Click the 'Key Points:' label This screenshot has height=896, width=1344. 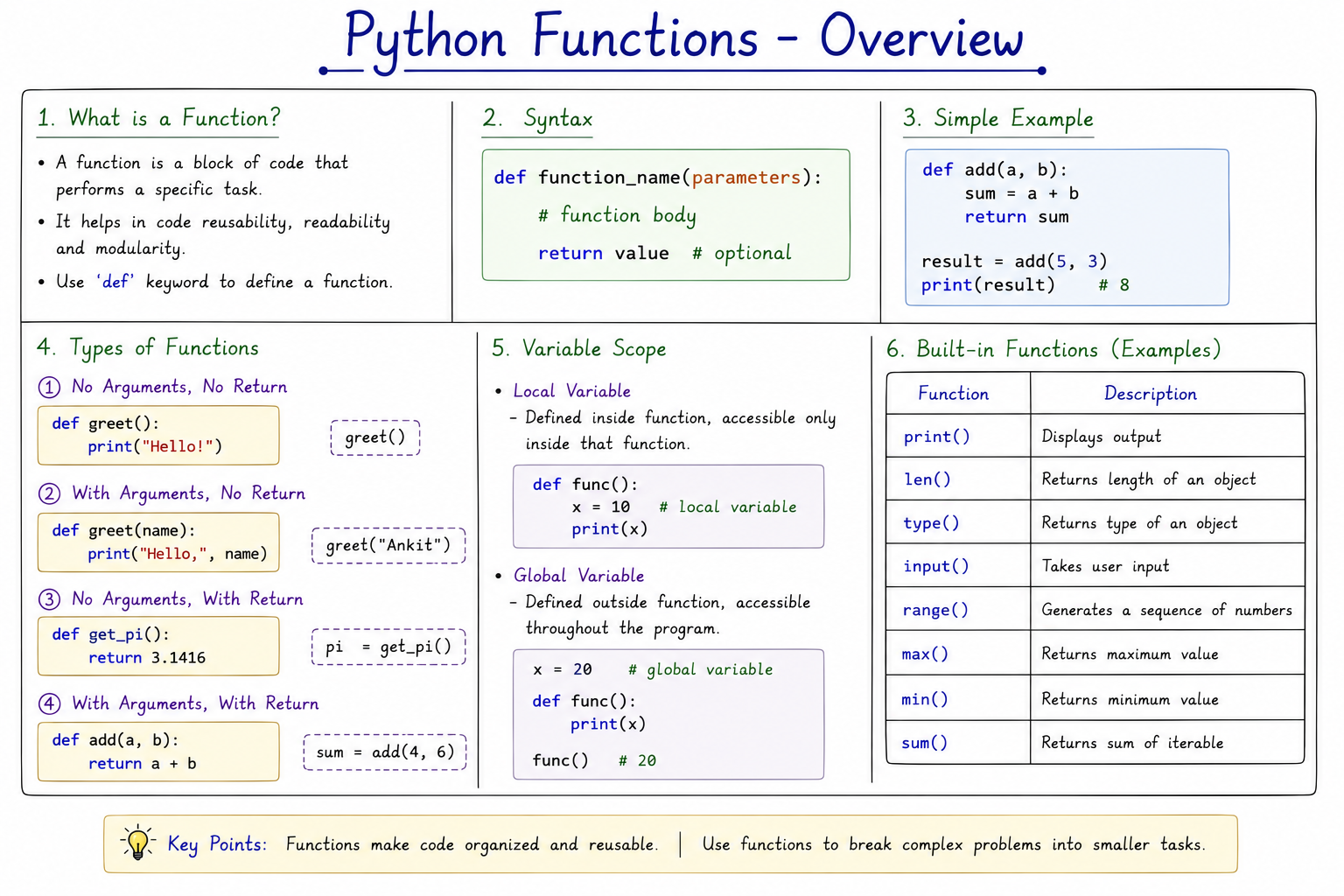pyautogui.click(x=218, y=844)
